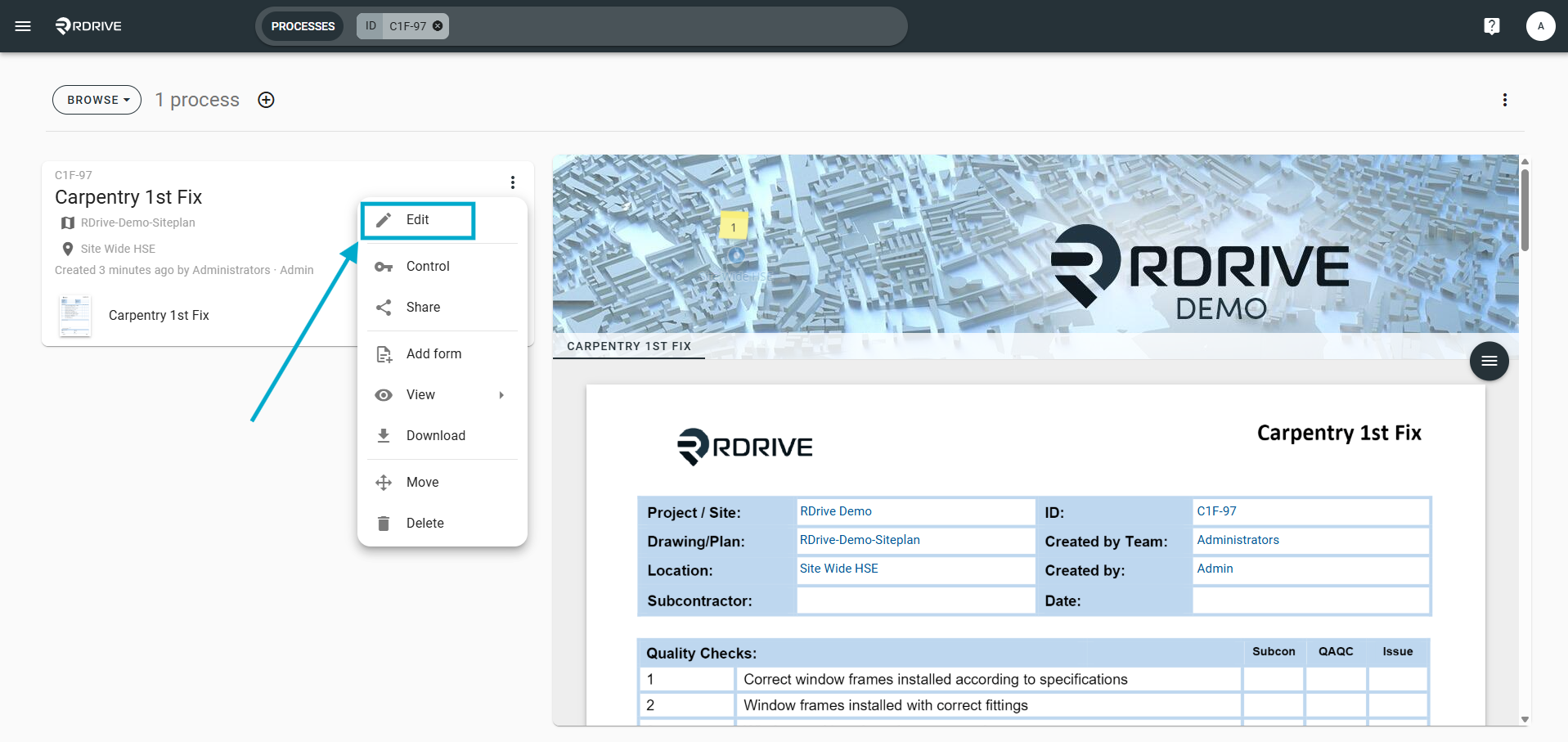Open the Carpentry 1st Fix card three-dot menu
Screen dimensions: 1568x742
pos(513,182)
